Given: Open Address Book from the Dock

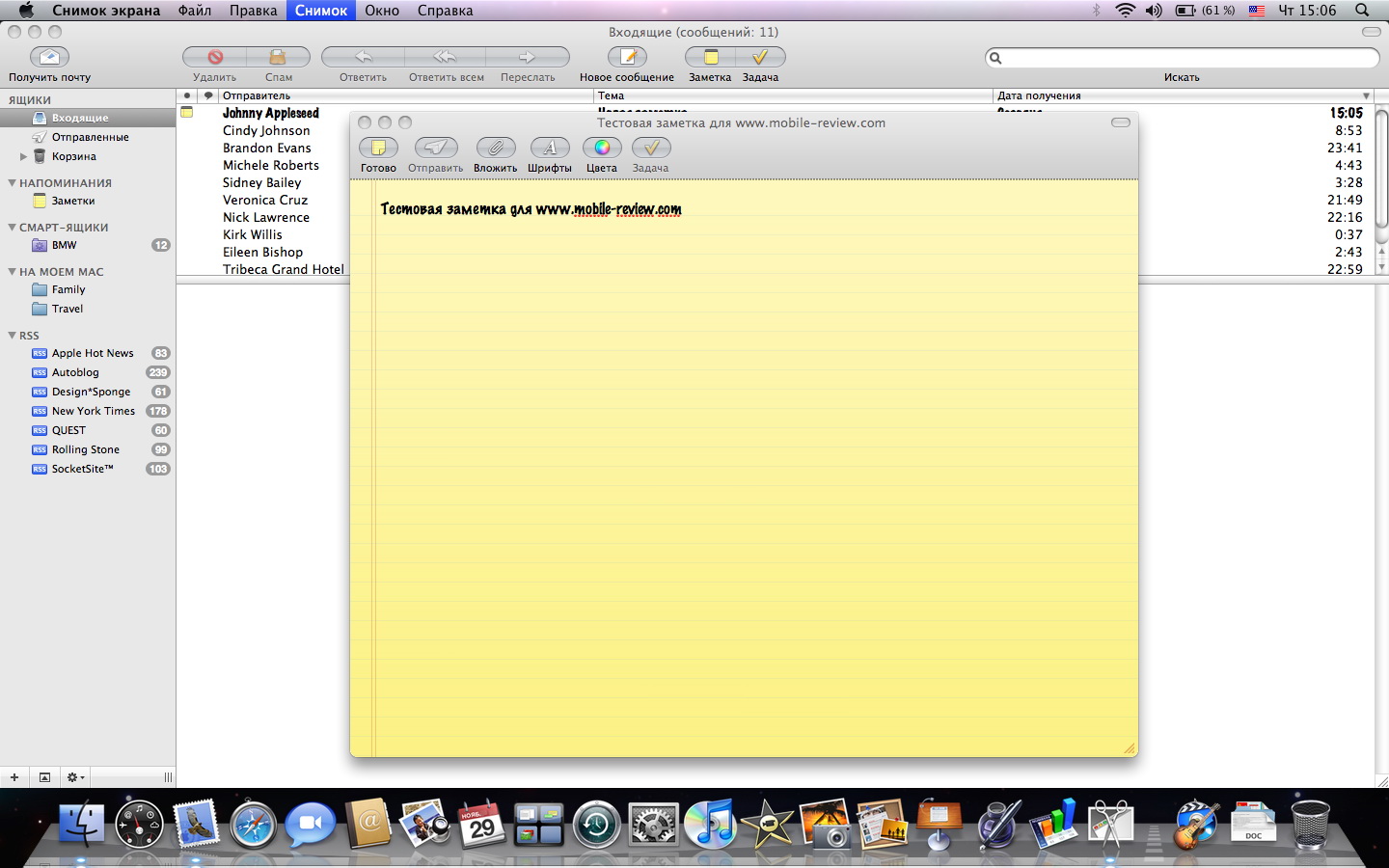Looking at the screenshot, I should point(368,823).
